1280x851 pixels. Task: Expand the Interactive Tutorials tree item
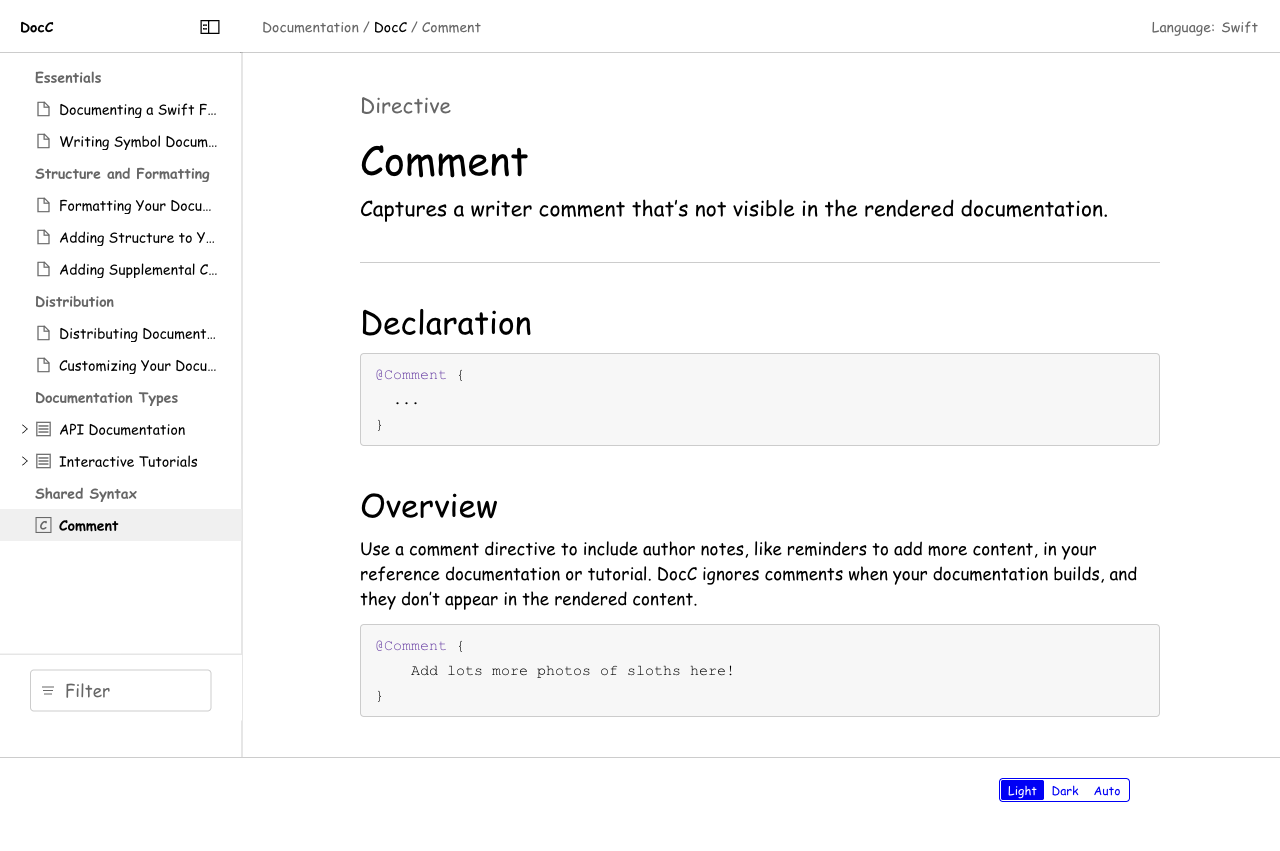(x=25, y=461)
